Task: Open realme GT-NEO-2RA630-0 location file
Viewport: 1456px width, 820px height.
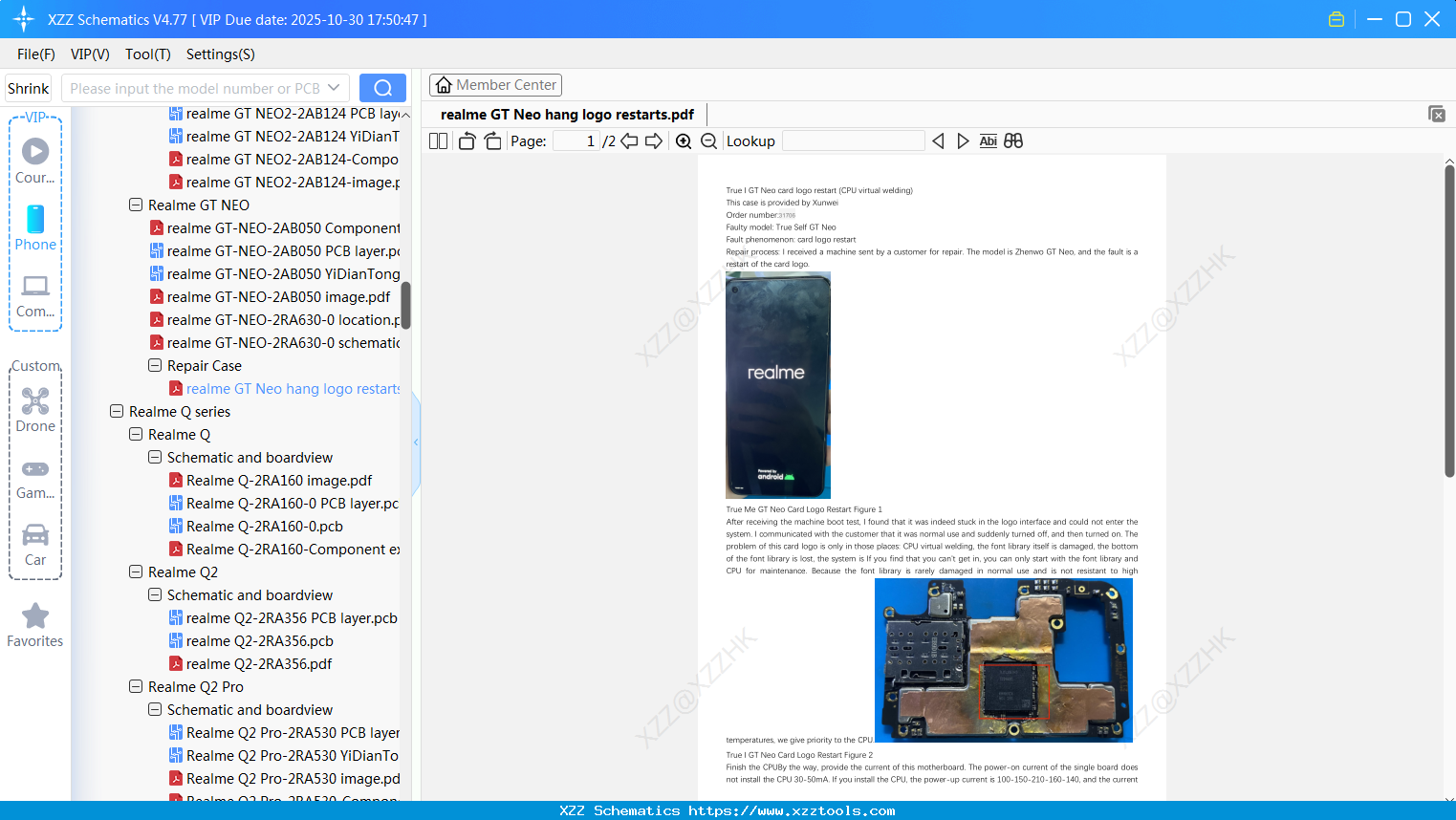Action: coord(284,320)
